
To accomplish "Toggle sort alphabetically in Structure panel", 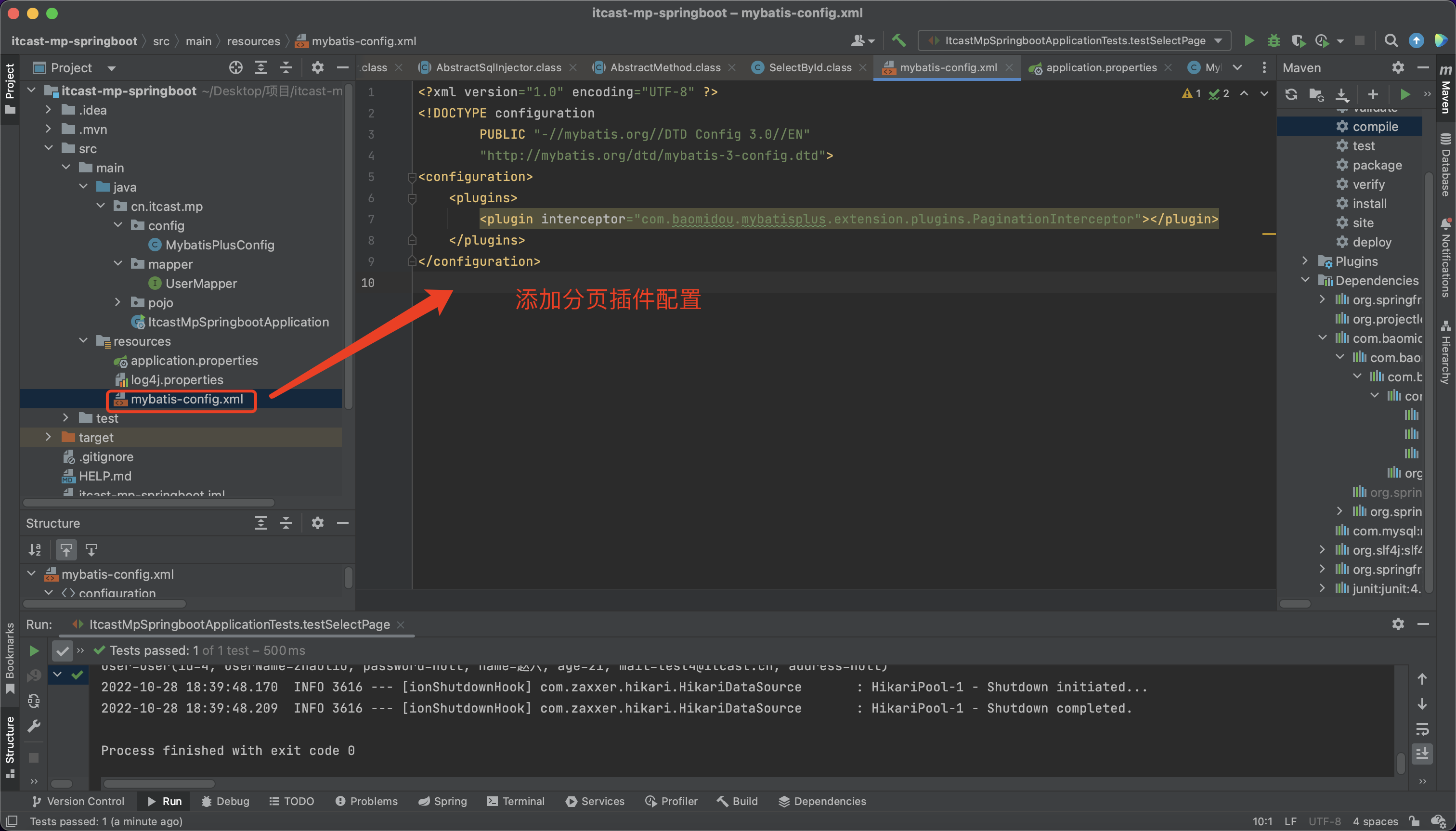I will point(35,550).
